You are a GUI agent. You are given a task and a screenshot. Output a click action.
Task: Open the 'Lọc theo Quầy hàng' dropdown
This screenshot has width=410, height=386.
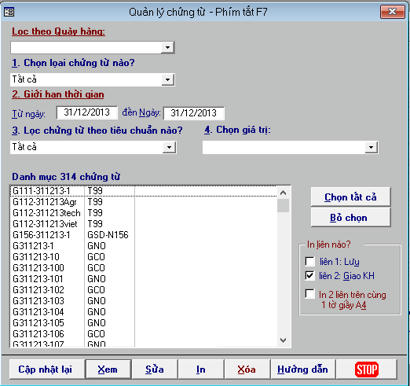pyautogui.click(x=168, y=48)
